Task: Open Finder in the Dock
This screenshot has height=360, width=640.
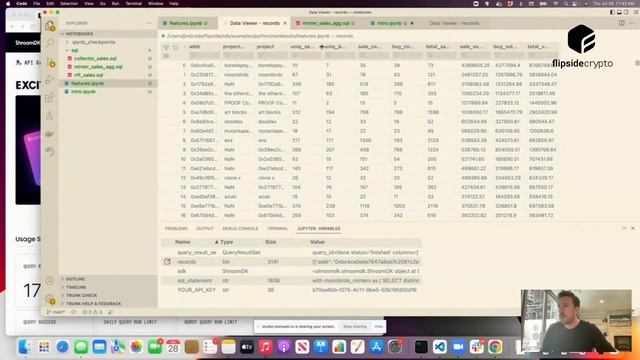Action: tap(24, 347)
